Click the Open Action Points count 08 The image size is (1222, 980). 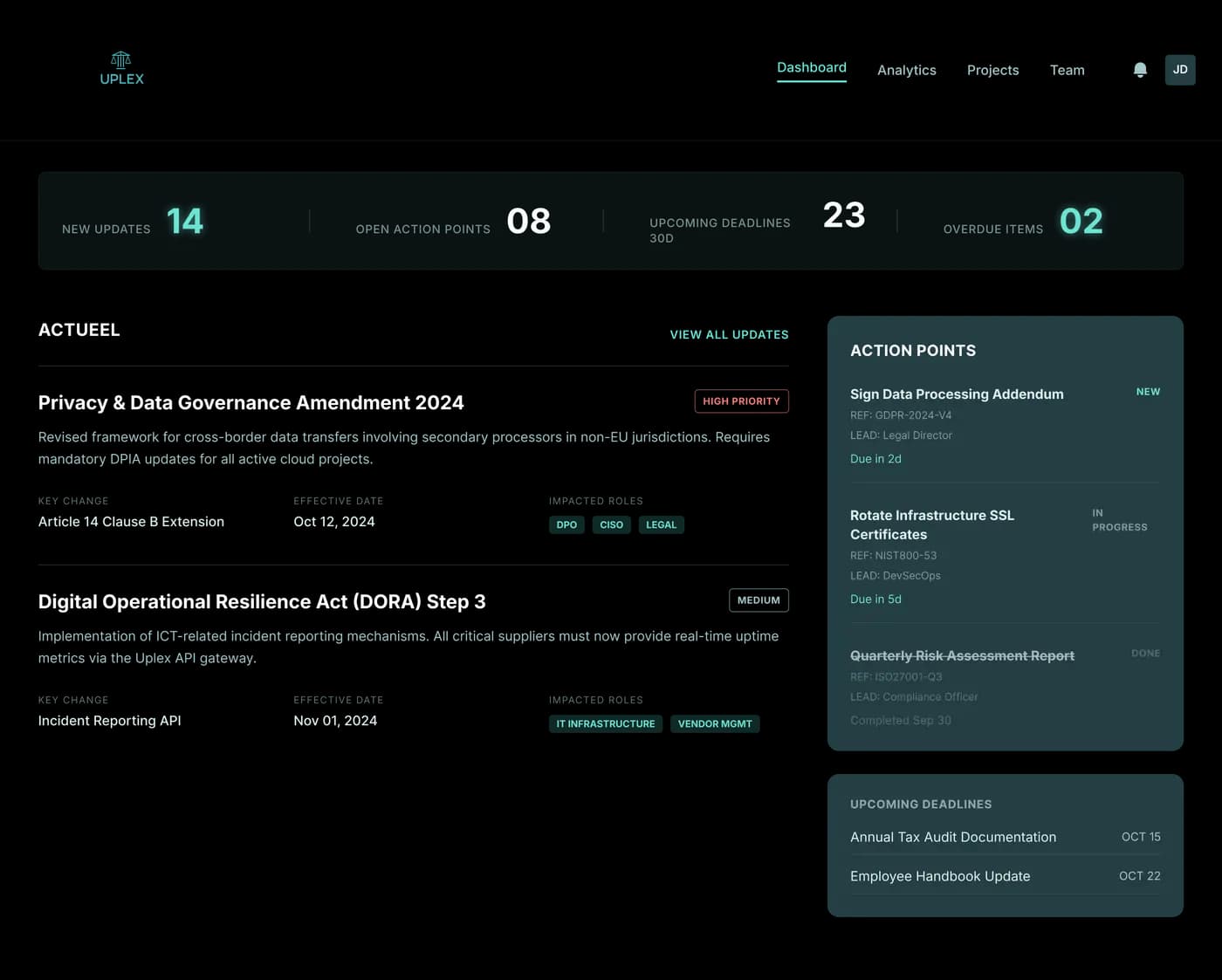[528, 221]
